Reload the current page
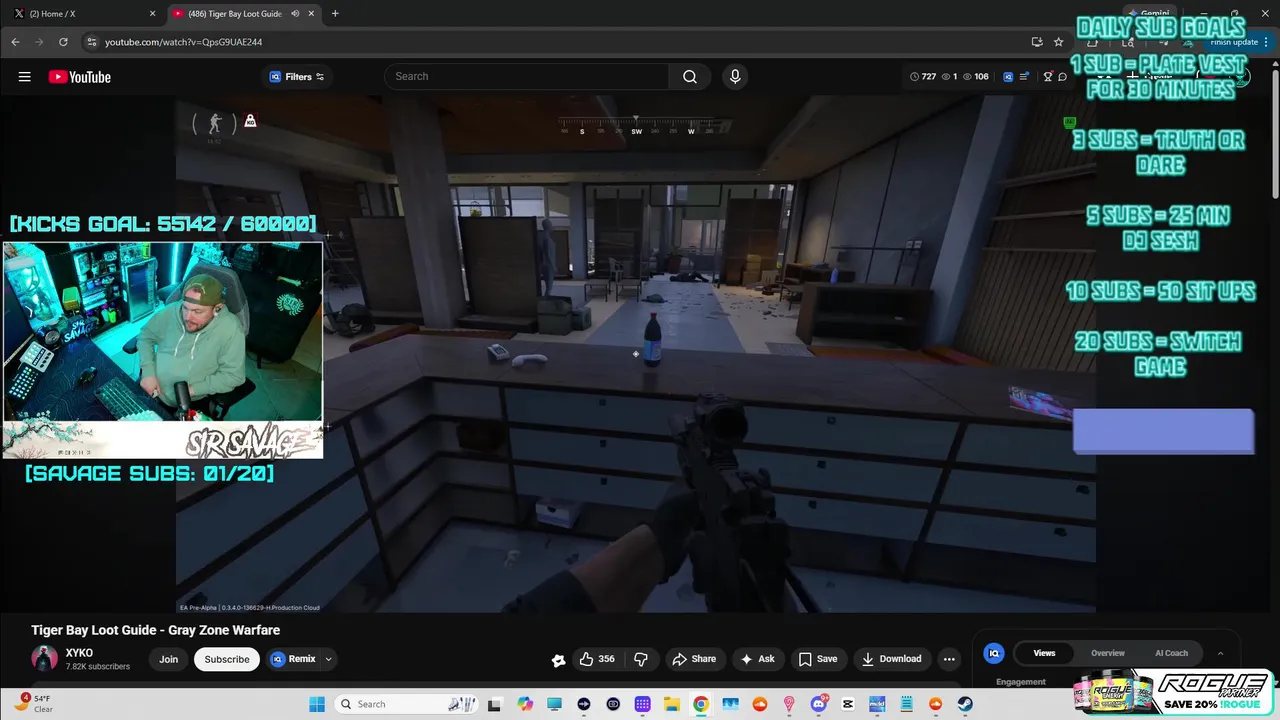The width and height of the screenshot is (1280, 720). [x=63, y=42]
